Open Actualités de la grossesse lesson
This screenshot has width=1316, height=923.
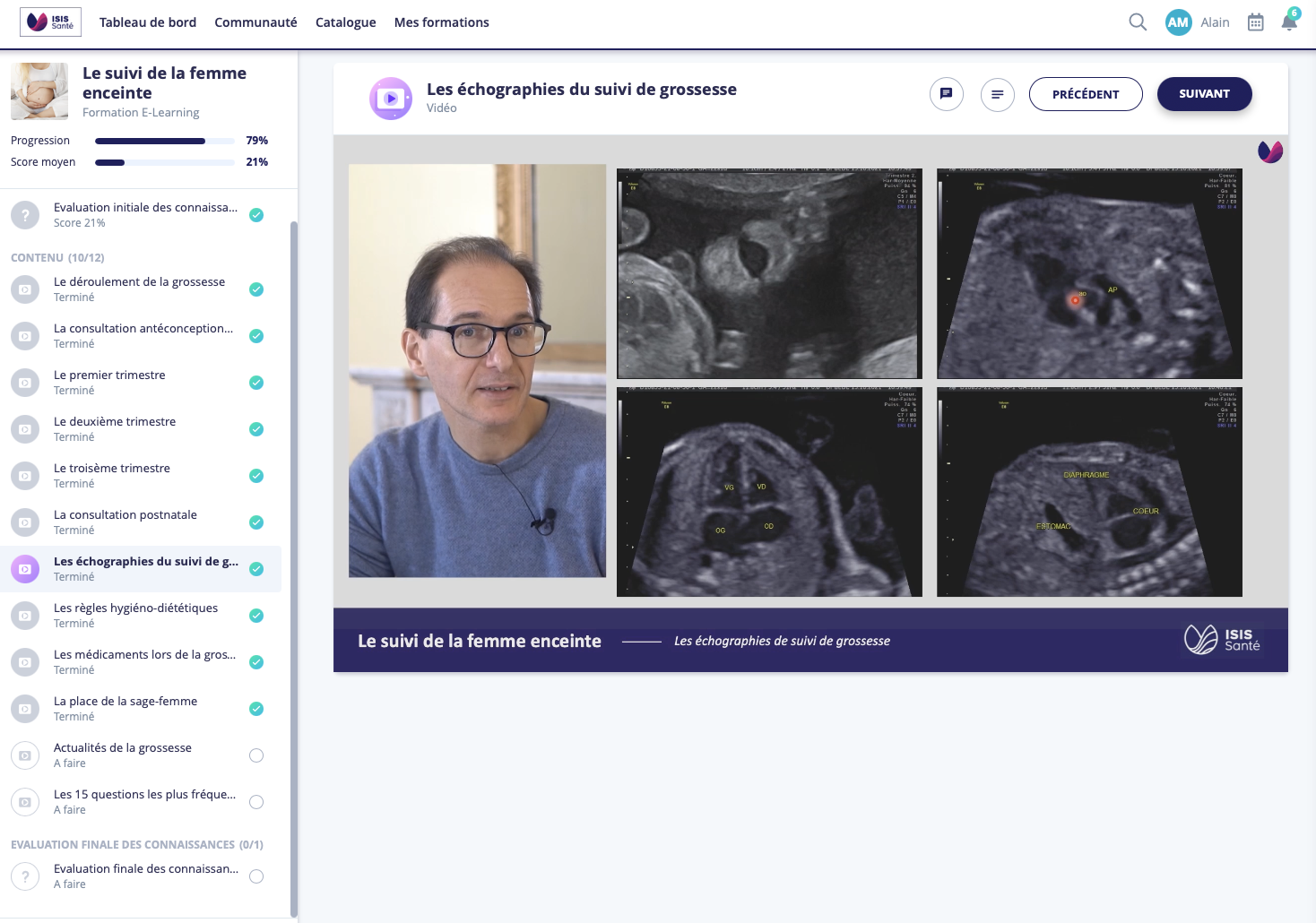point(141,755)
